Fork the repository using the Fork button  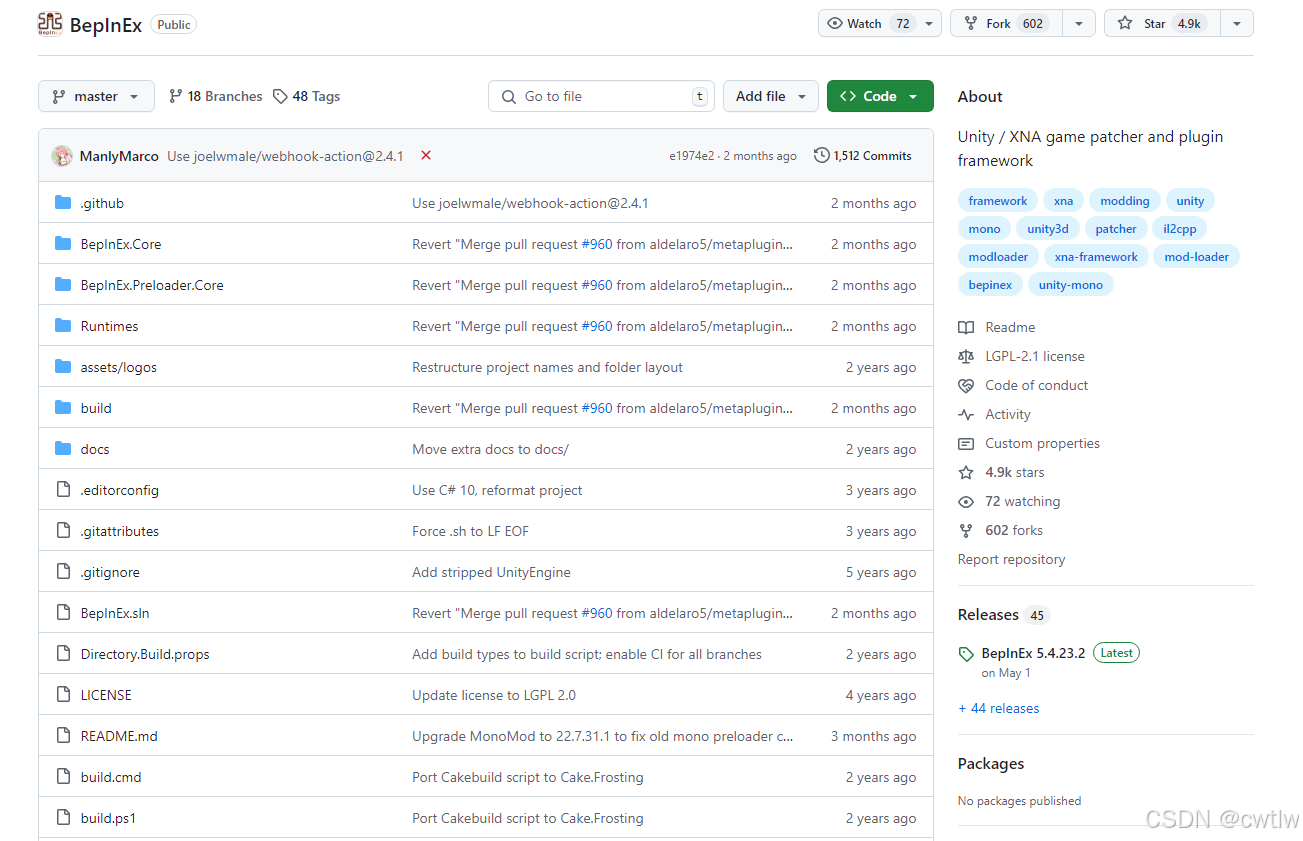(1006, 24)
